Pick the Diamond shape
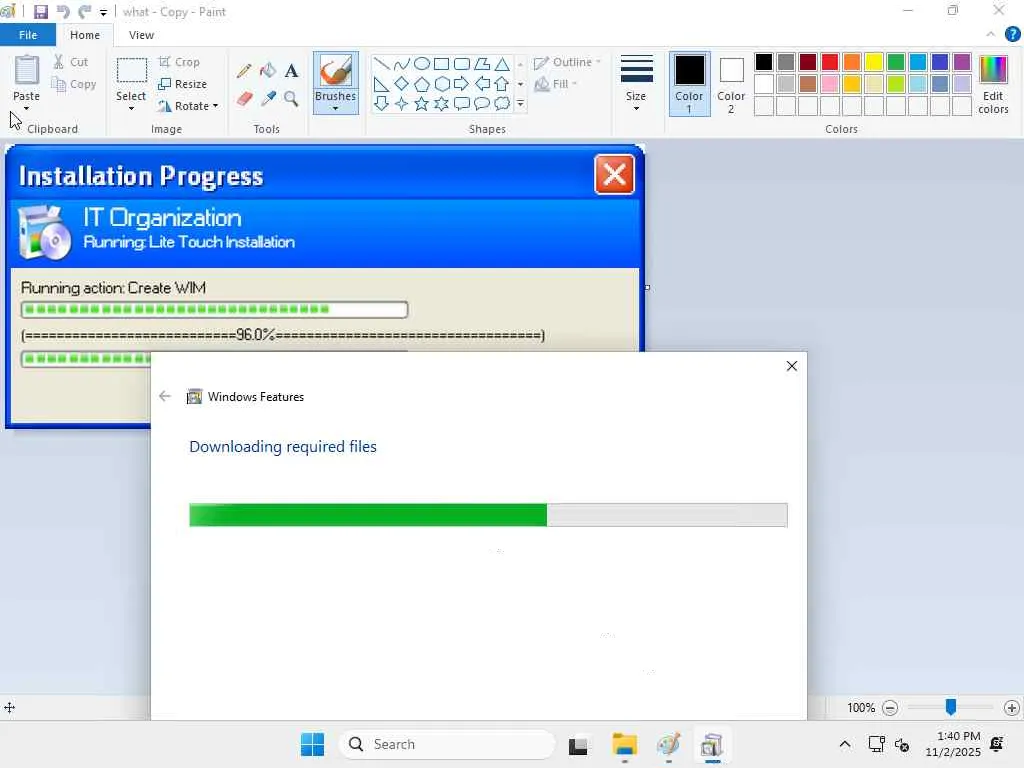This screenshot has height=768, width=1024. pos(402,84)
